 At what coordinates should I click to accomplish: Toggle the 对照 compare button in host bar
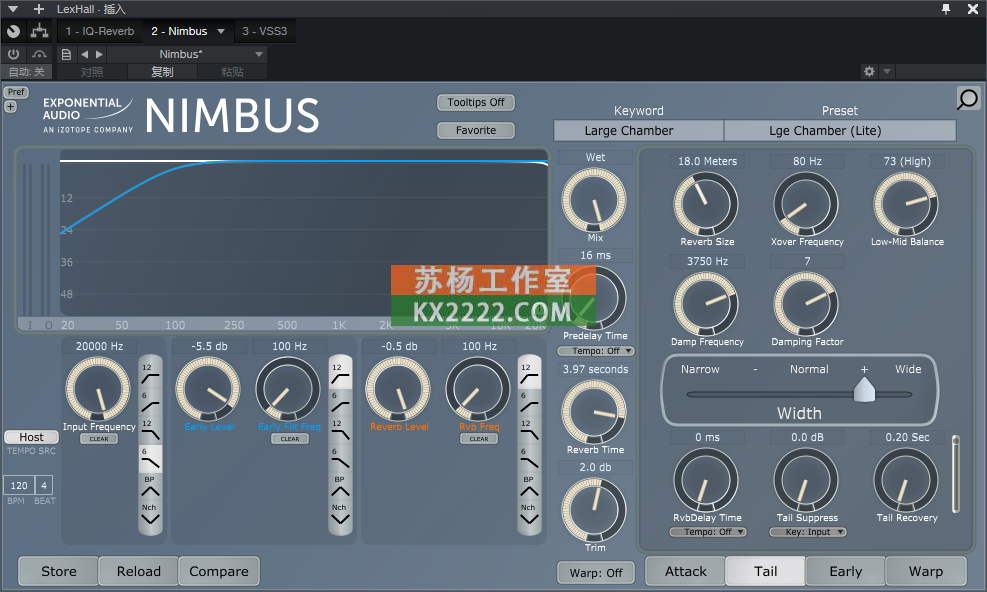[x=92, y=72]
